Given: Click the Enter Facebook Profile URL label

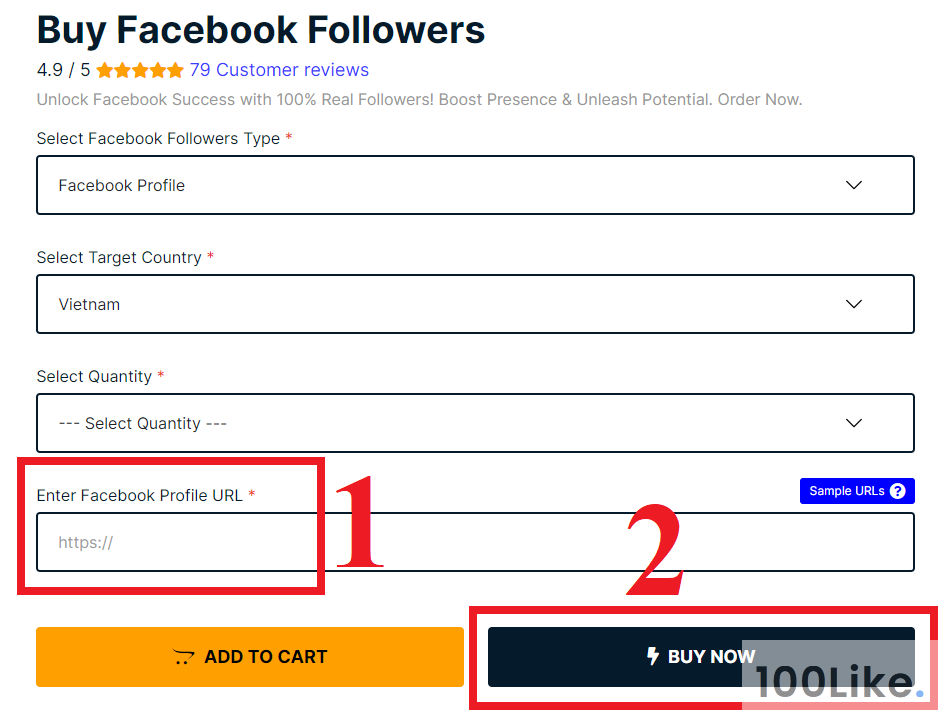Looking at the screenshot, I should [x=140, y=495].
